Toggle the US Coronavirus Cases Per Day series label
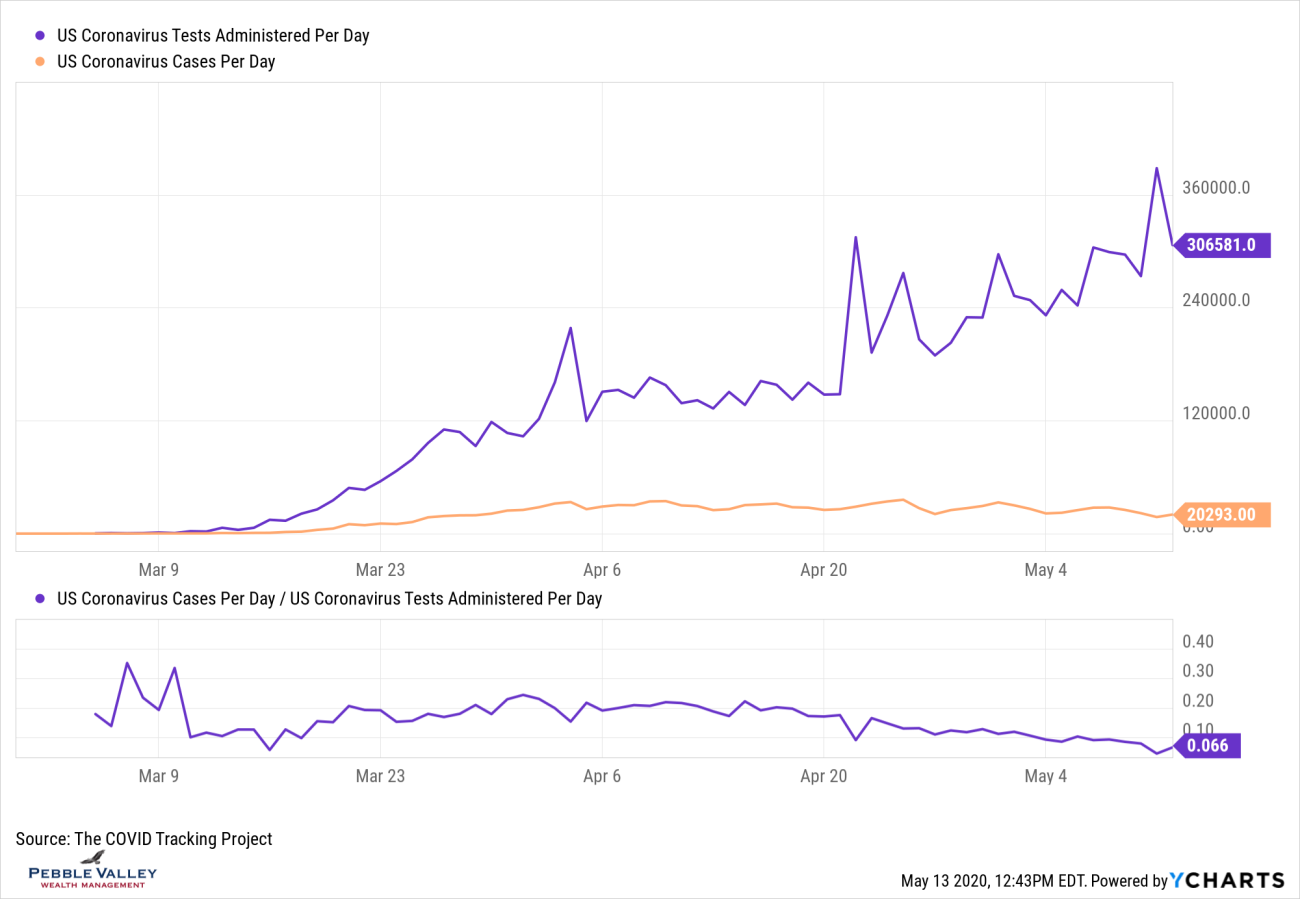 [166, 62]
